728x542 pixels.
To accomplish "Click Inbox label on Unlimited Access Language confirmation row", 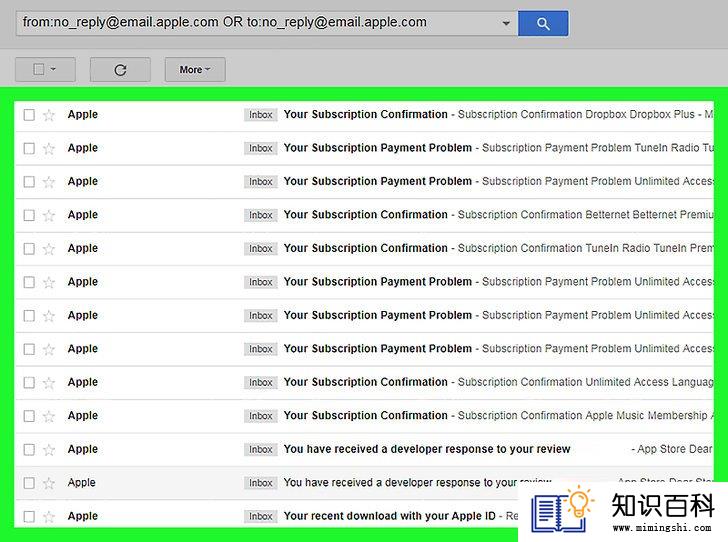I will [260, 382].
